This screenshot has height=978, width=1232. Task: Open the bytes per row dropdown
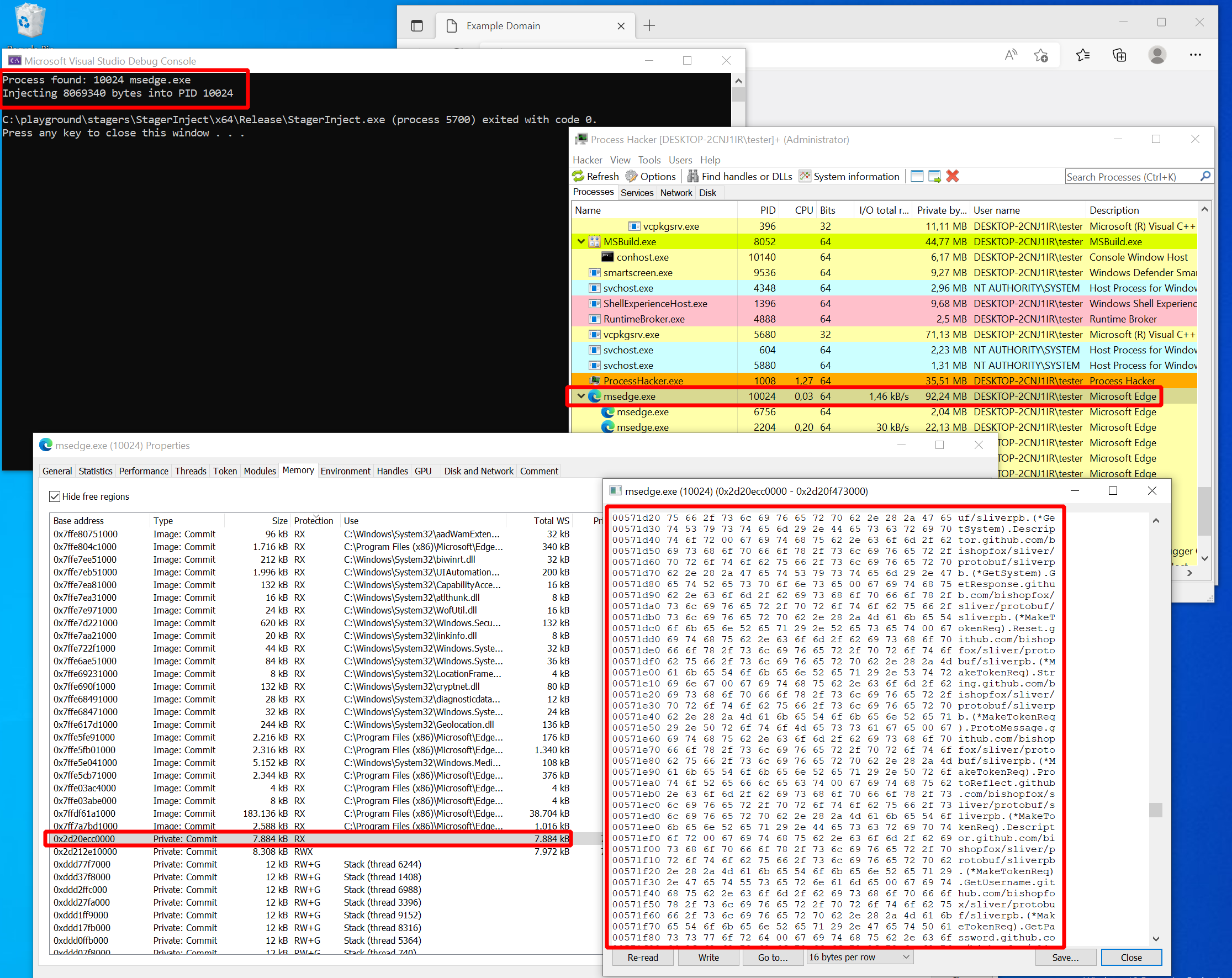coord(859,957)
